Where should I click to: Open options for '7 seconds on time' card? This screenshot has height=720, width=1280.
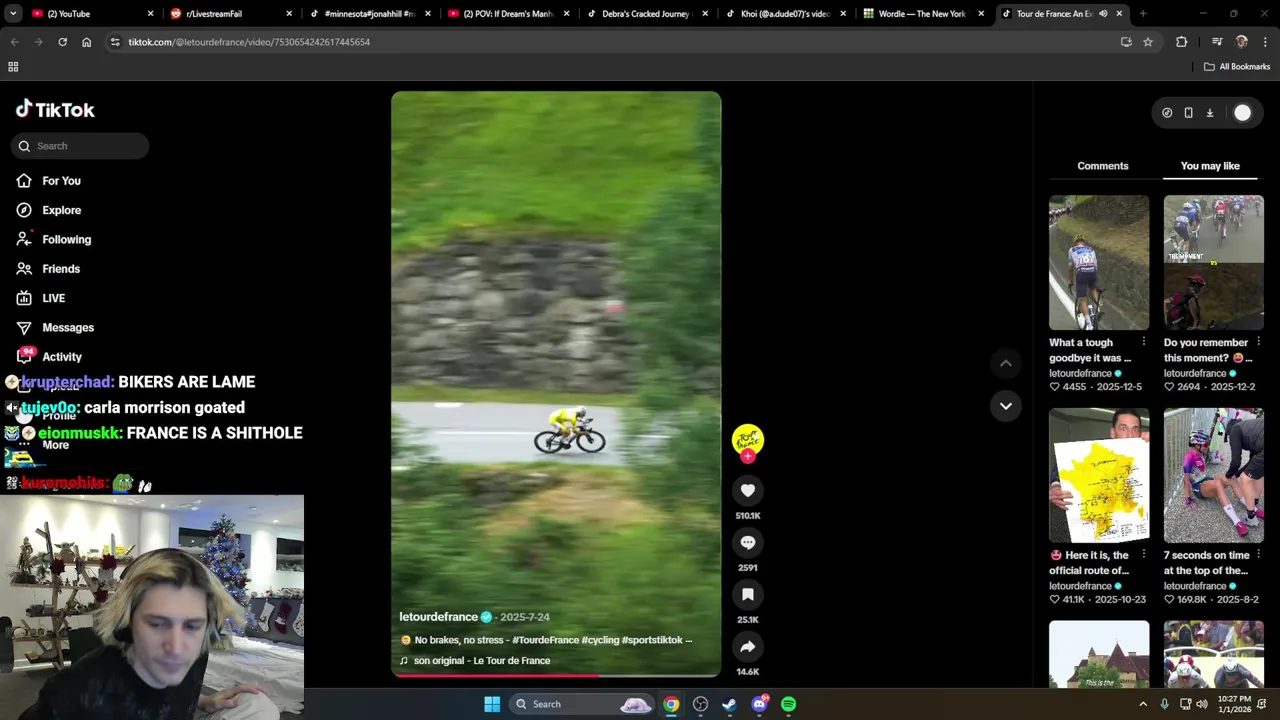[1258, 555]
